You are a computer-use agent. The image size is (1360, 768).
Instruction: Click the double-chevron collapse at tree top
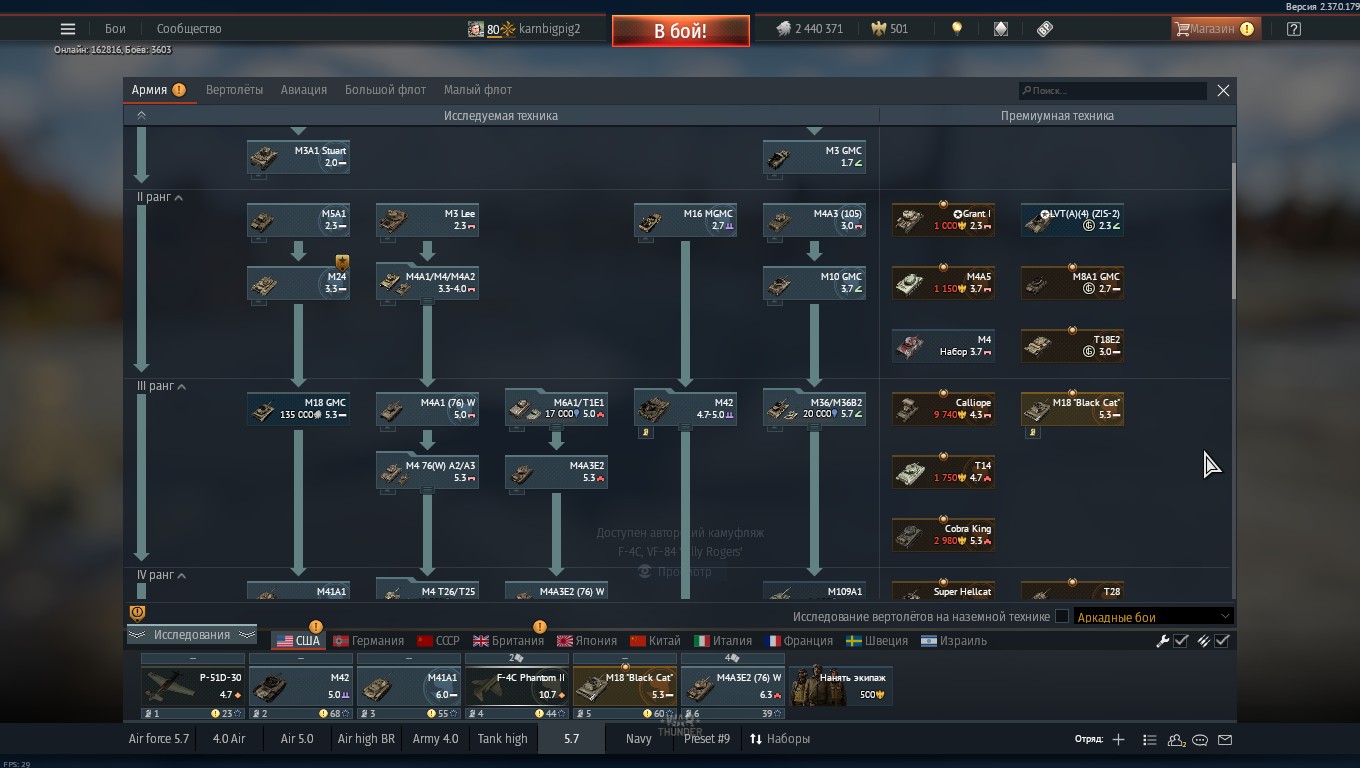tap(141, 116)
